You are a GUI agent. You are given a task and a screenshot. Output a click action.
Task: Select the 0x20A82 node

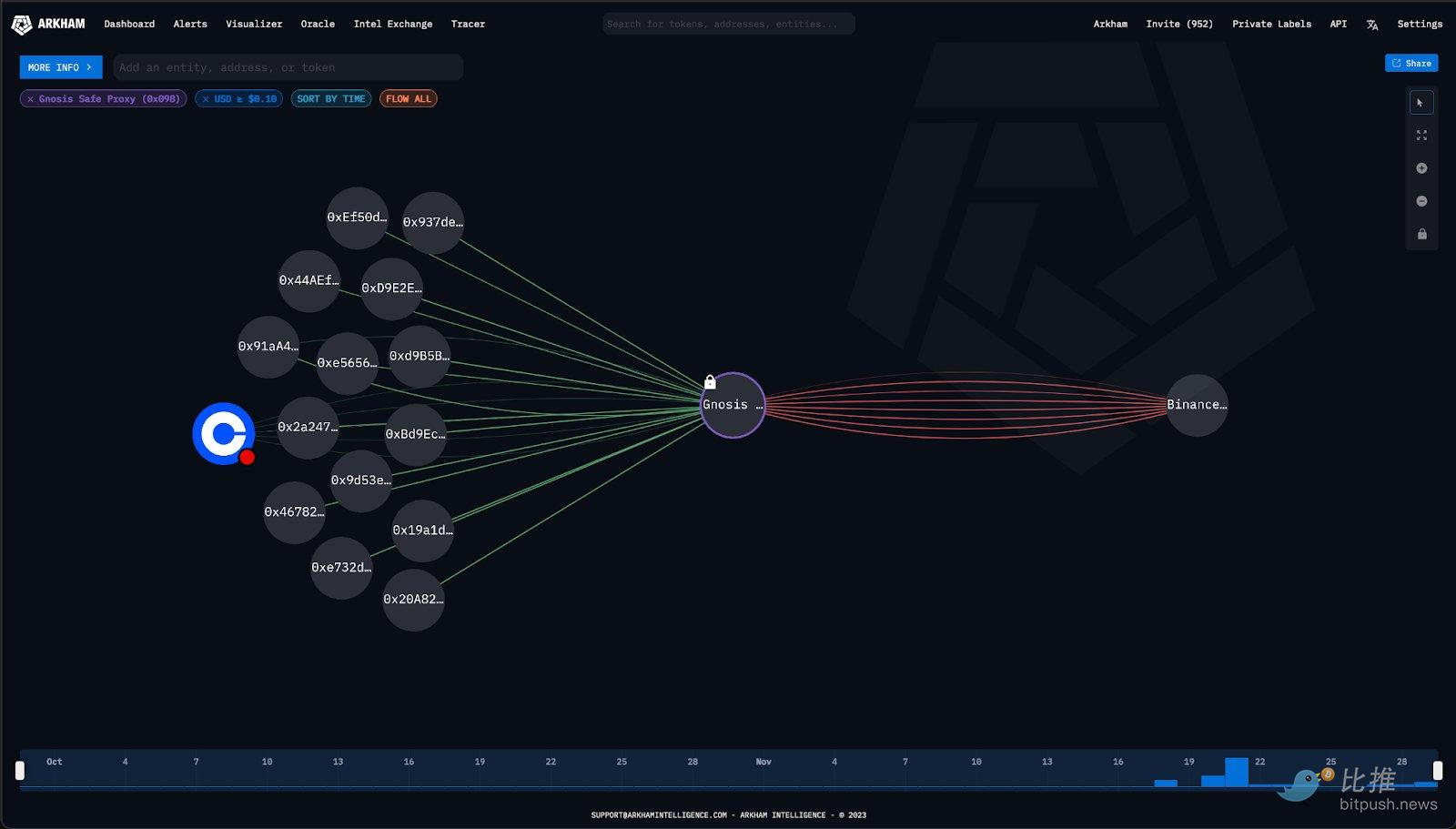click(x=413, y=600)
